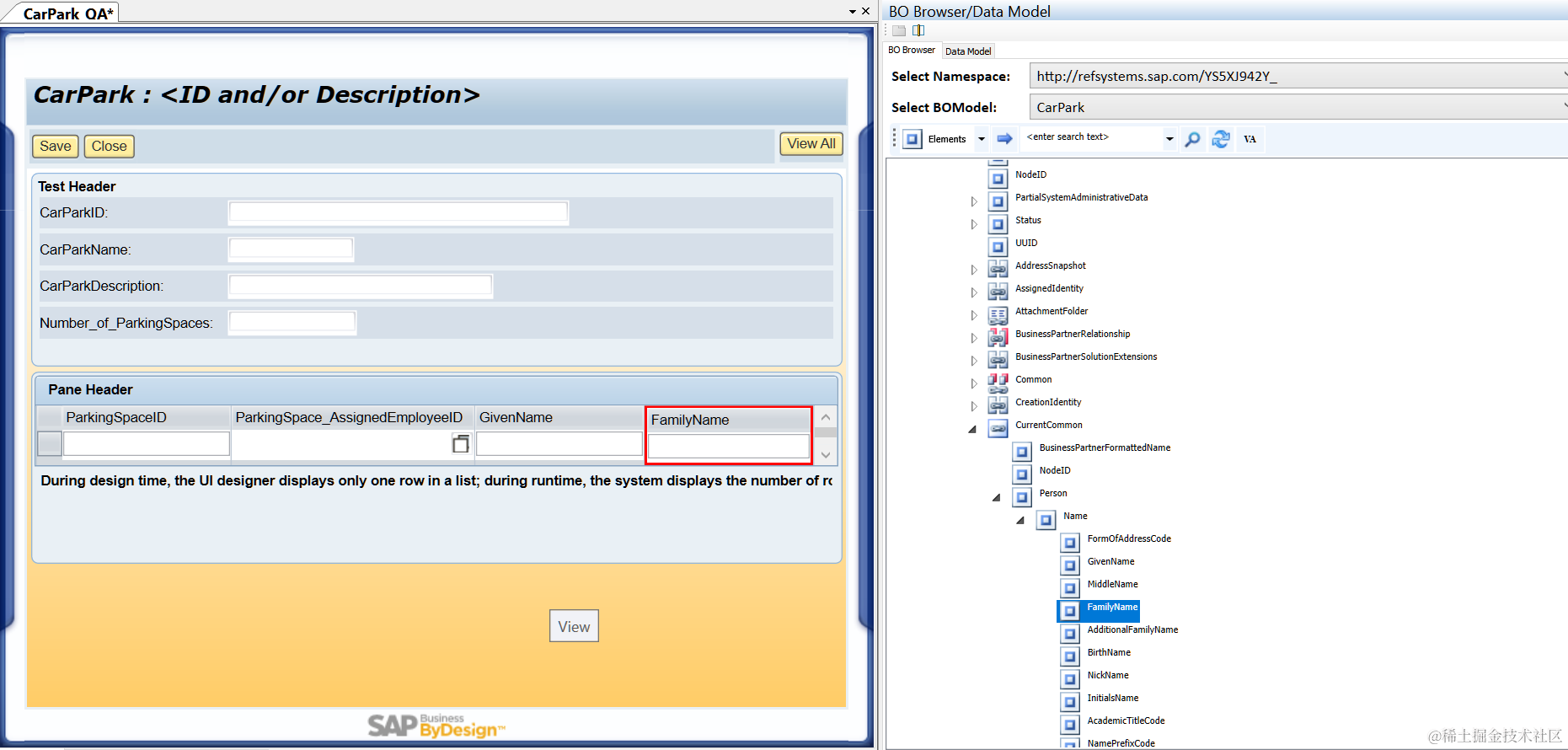The width and height of the screenshot is (1568, 750).
Task: Click the Save button
Action: [x=56, y=146]
